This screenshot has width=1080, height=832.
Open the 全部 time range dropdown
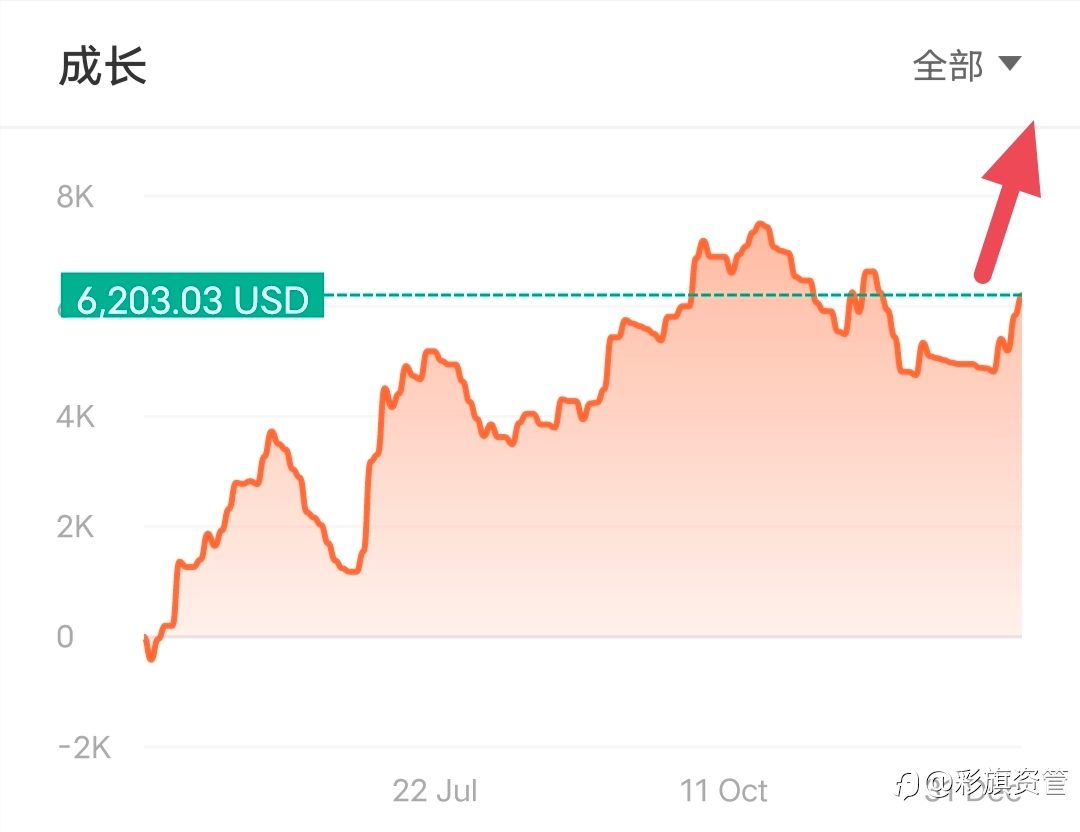(x=966, y=66)
